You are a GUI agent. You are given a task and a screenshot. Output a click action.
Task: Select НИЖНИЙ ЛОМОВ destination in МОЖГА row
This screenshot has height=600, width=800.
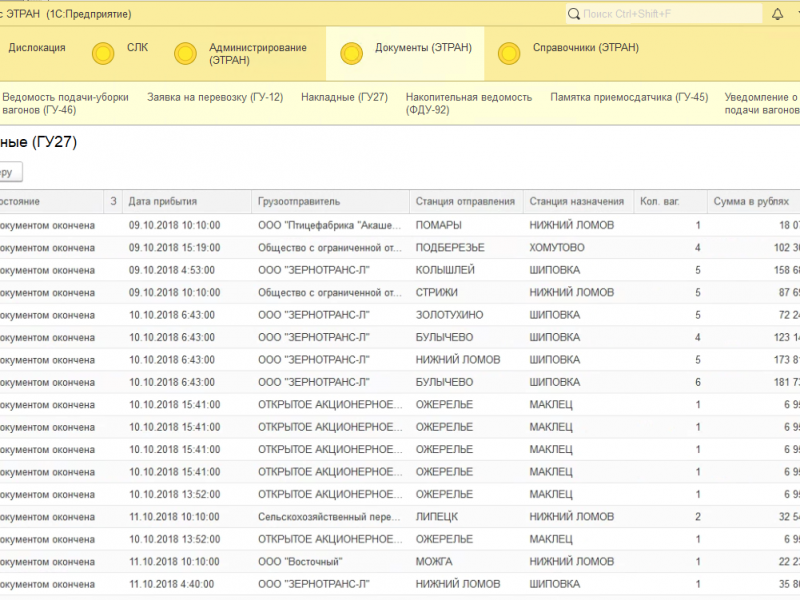pos(571,562)
